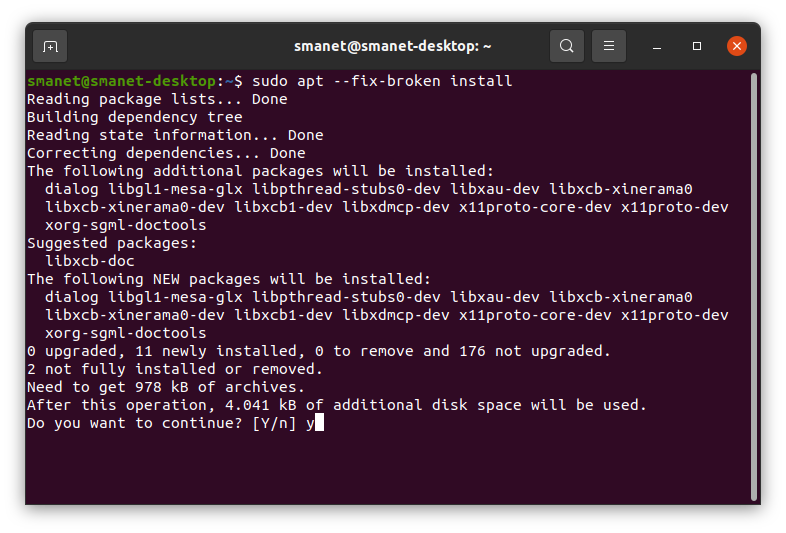
Task: Click the Need to get 978 kB line
Action: [x=166, y=387]
